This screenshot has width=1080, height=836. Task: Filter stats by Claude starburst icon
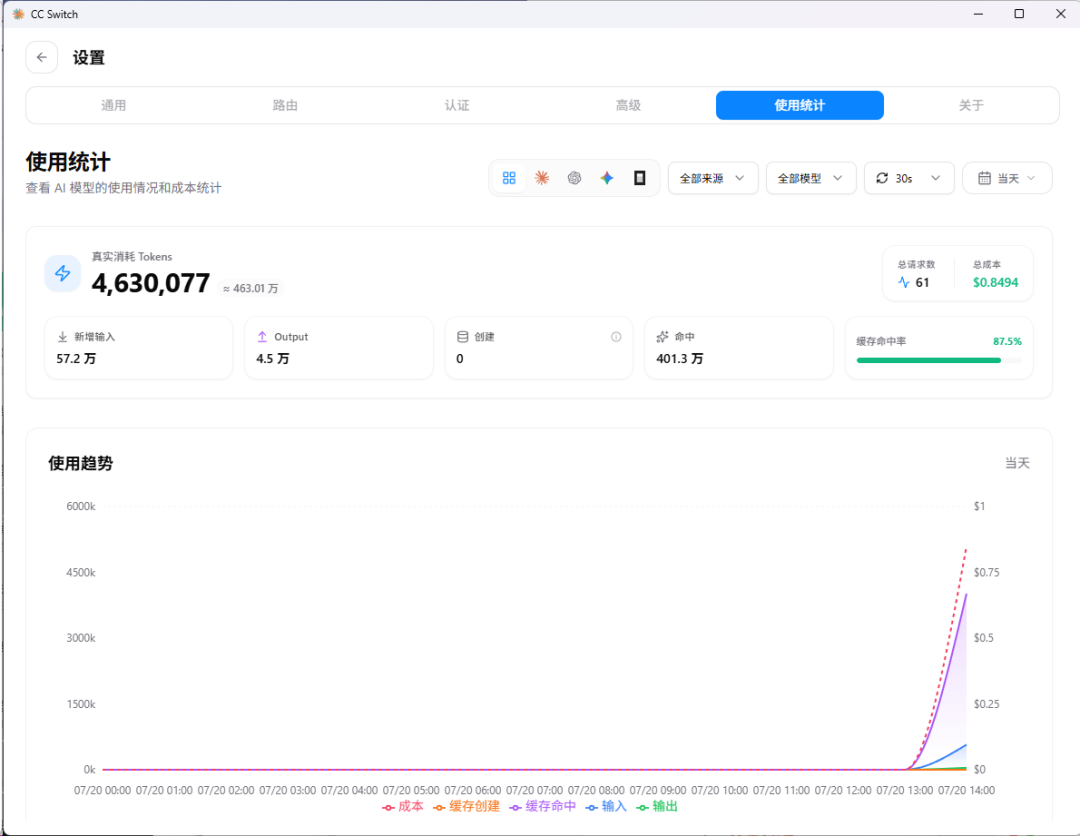coord(542,178)
